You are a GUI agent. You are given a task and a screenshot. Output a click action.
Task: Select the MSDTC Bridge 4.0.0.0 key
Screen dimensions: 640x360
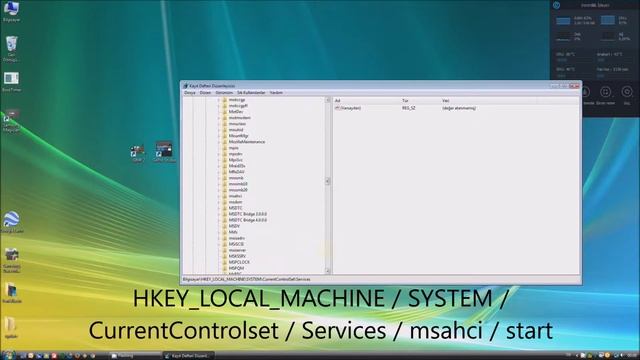click(248, 220)
